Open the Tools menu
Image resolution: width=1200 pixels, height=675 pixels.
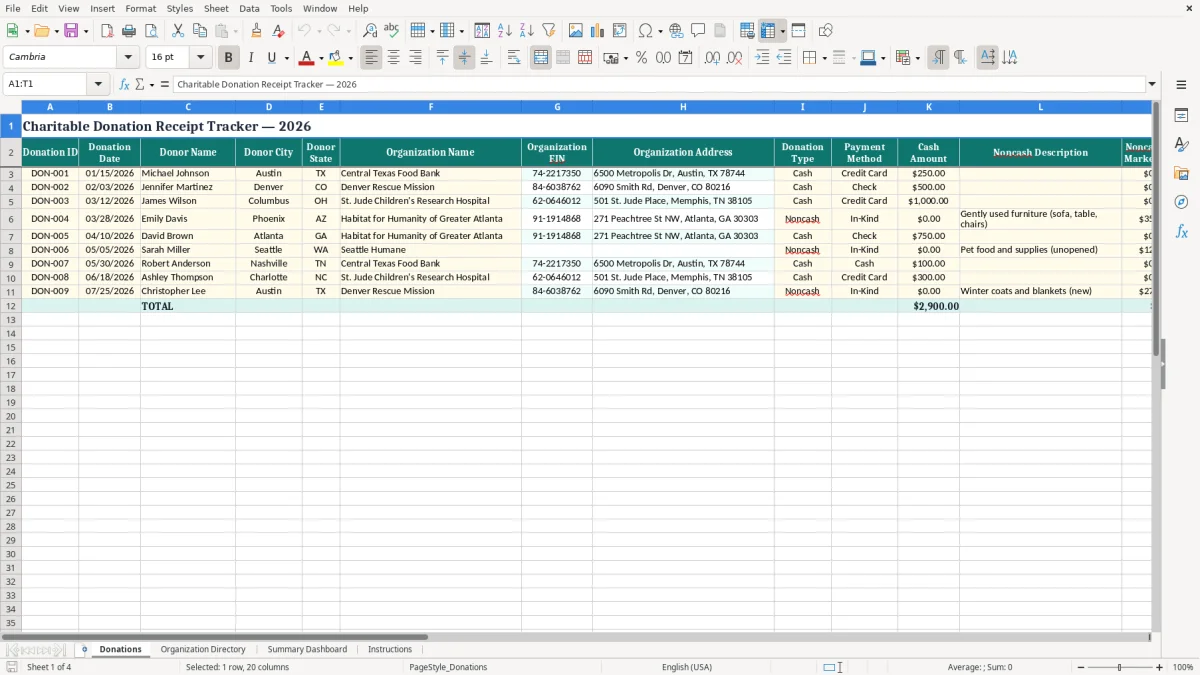click(281, 9)
